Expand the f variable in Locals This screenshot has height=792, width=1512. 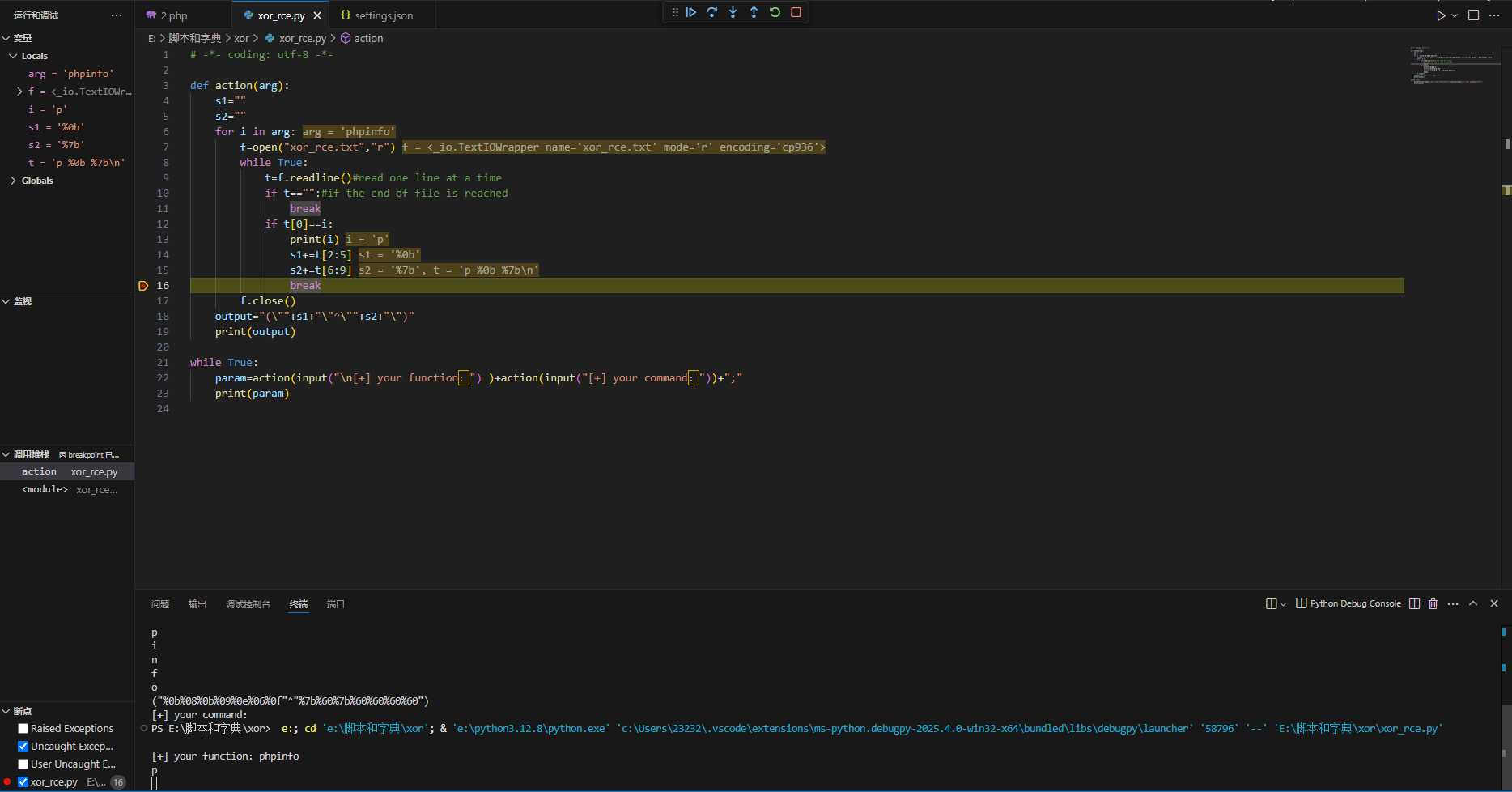19,92
